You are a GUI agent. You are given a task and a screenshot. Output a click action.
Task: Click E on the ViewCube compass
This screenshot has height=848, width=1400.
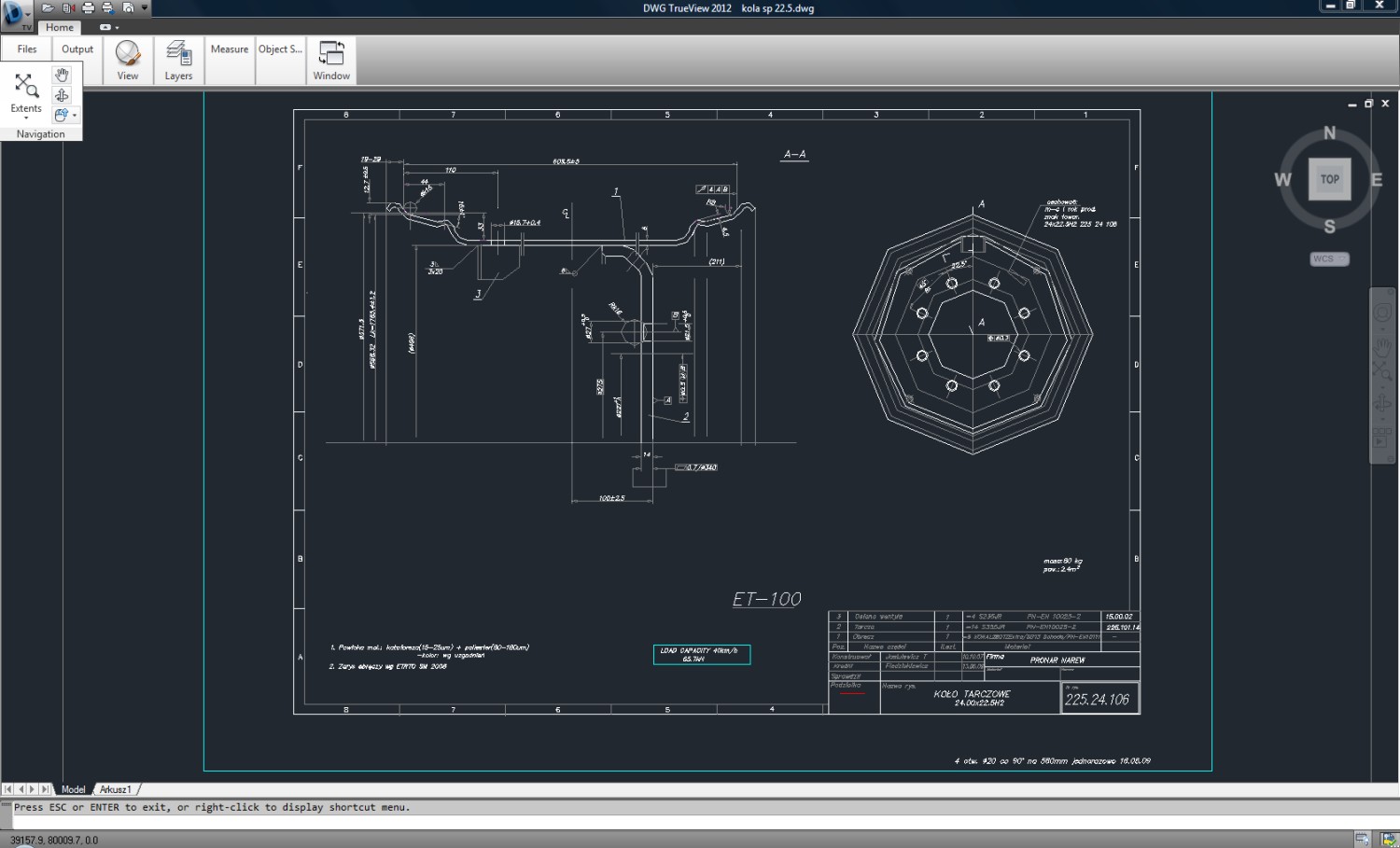click(1377, 180)
